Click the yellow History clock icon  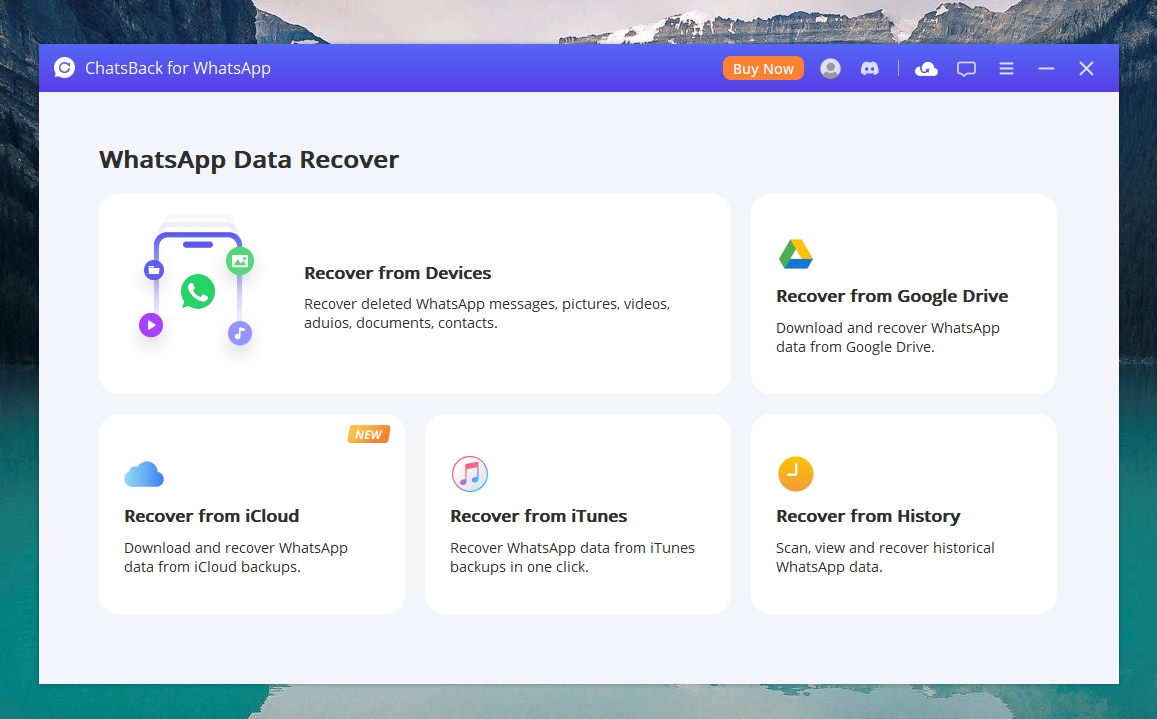tap(795, 474)
